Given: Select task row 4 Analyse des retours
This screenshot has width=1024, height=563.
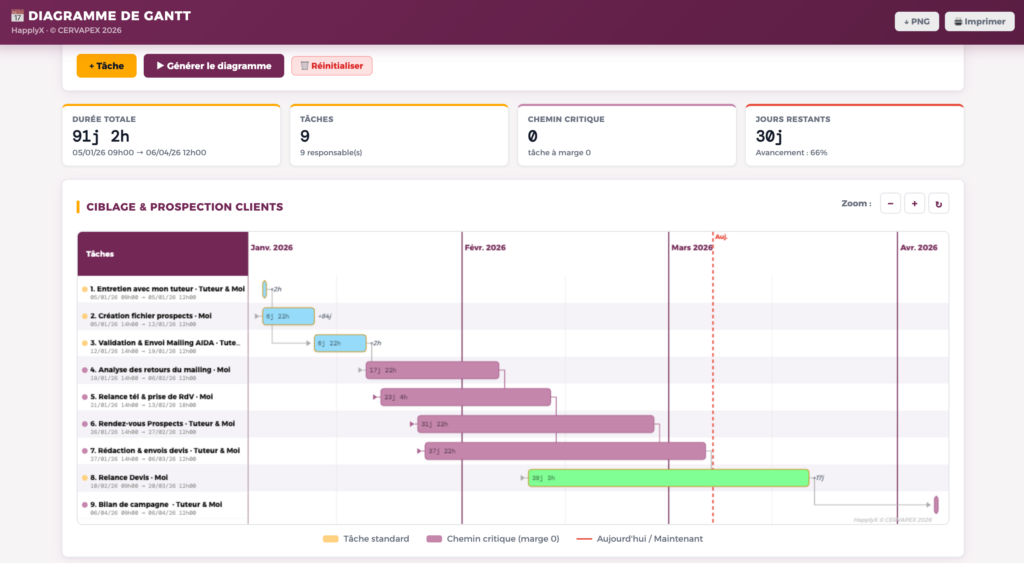Looking at the screenshot, I should (162, 370).
